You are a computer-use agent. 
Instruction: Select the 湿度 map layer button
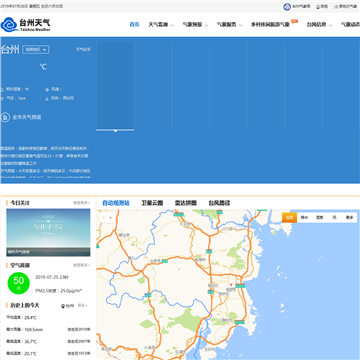[x=319, y=217]
